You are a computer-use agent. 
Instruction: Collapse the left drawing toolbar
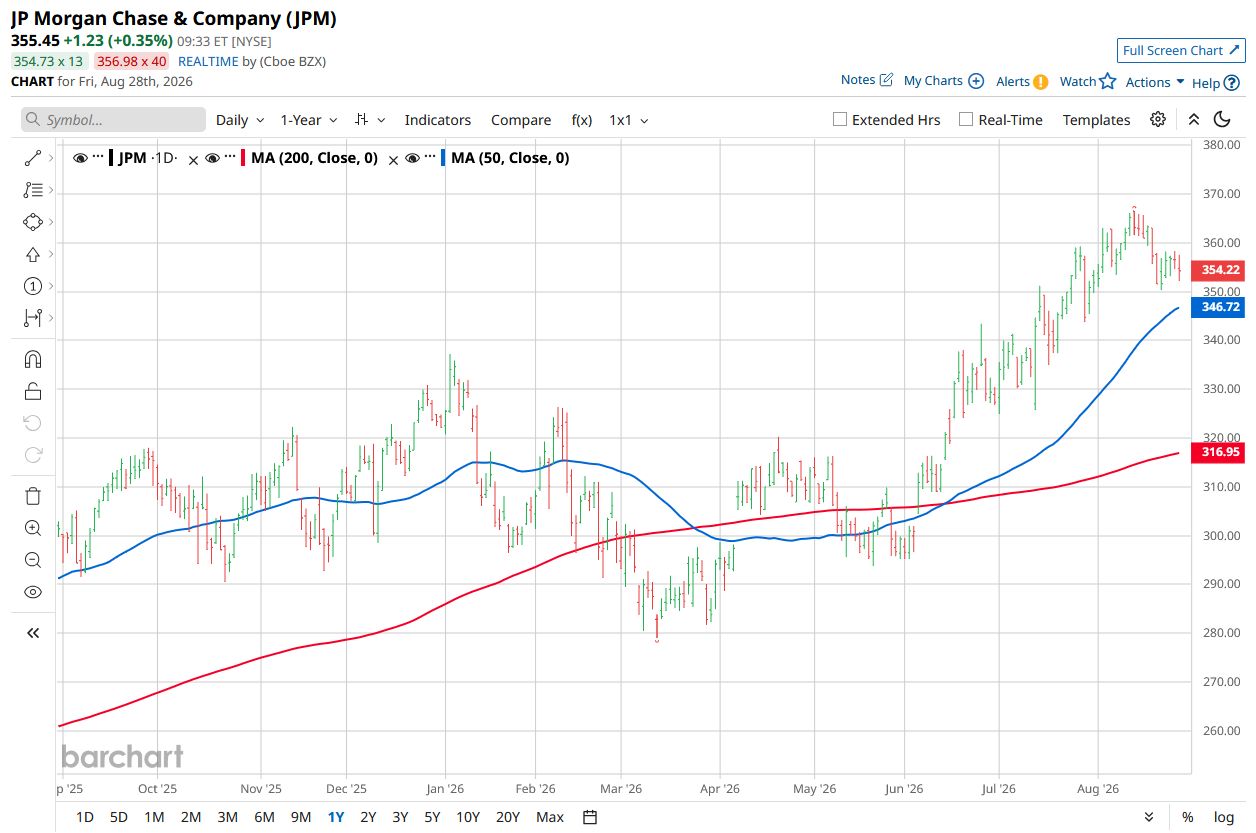(x=33, y=632)
